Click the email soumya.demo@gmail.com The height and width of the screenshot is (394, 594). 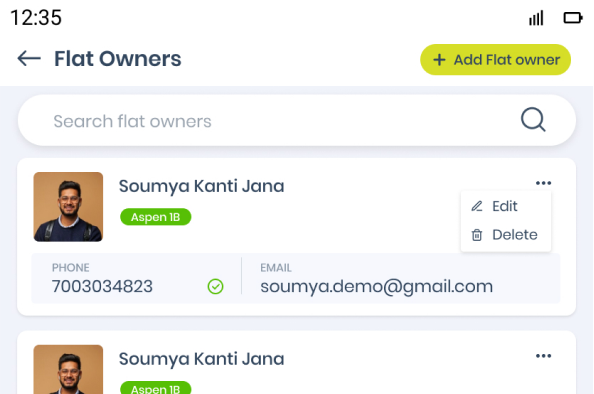click(x=377, y=287)
